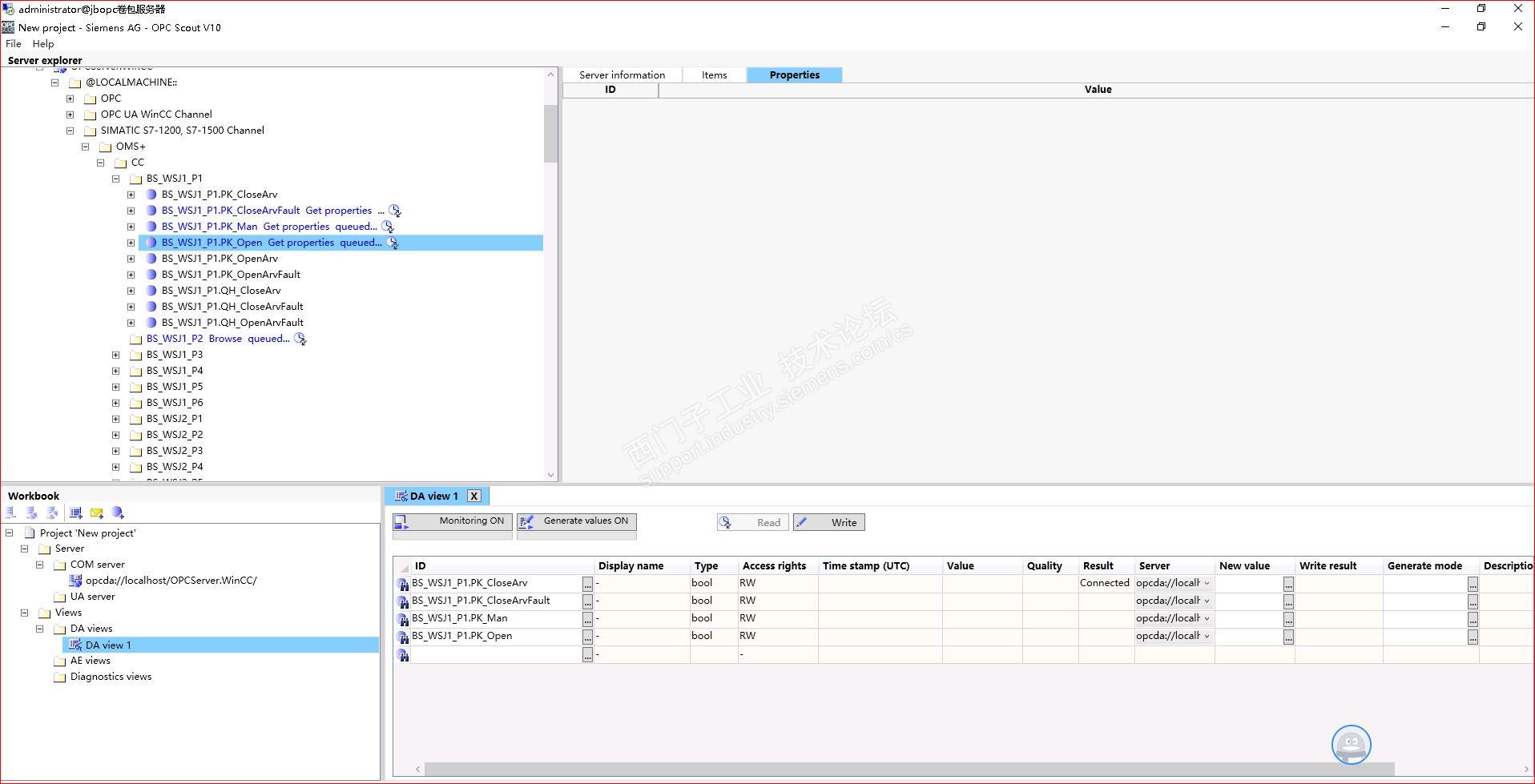Open Server dropdown in the PK_Man row
1535x784 pixels.
1207,618
